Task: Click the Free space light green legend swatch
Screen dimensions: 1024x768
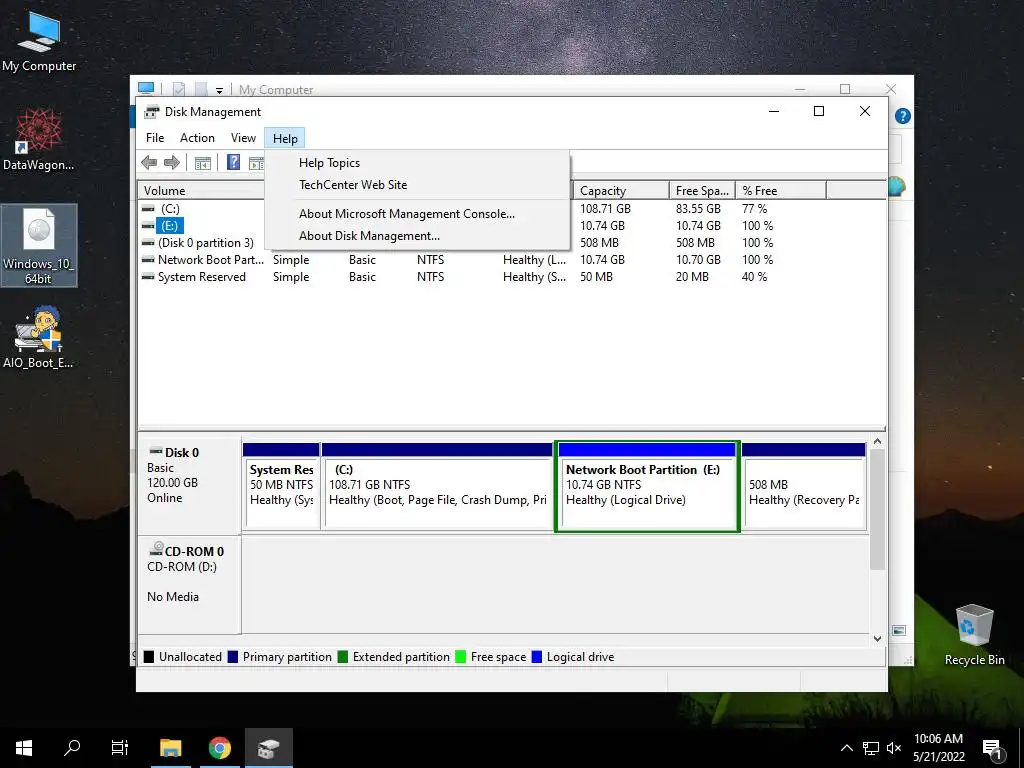Action: [x=460, y=657]
